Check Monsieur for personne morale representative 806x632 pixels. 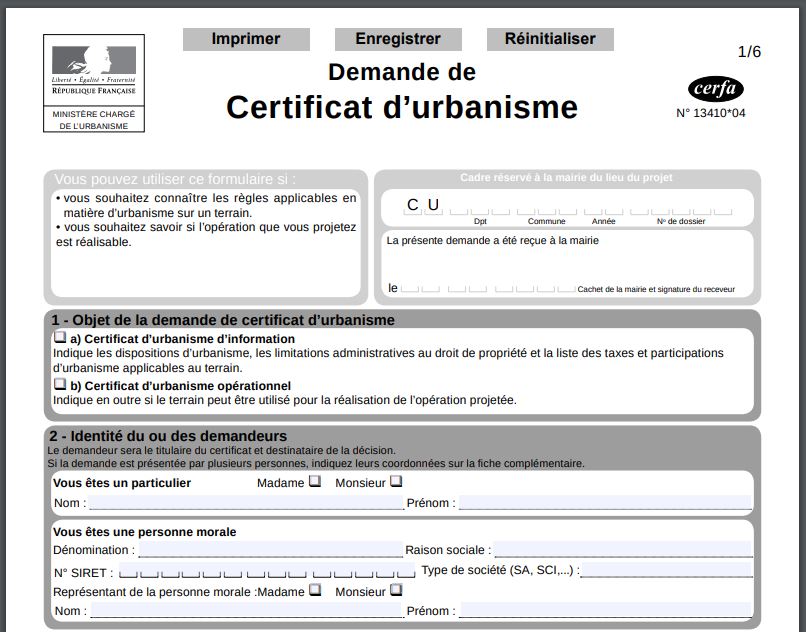point(396,590)
